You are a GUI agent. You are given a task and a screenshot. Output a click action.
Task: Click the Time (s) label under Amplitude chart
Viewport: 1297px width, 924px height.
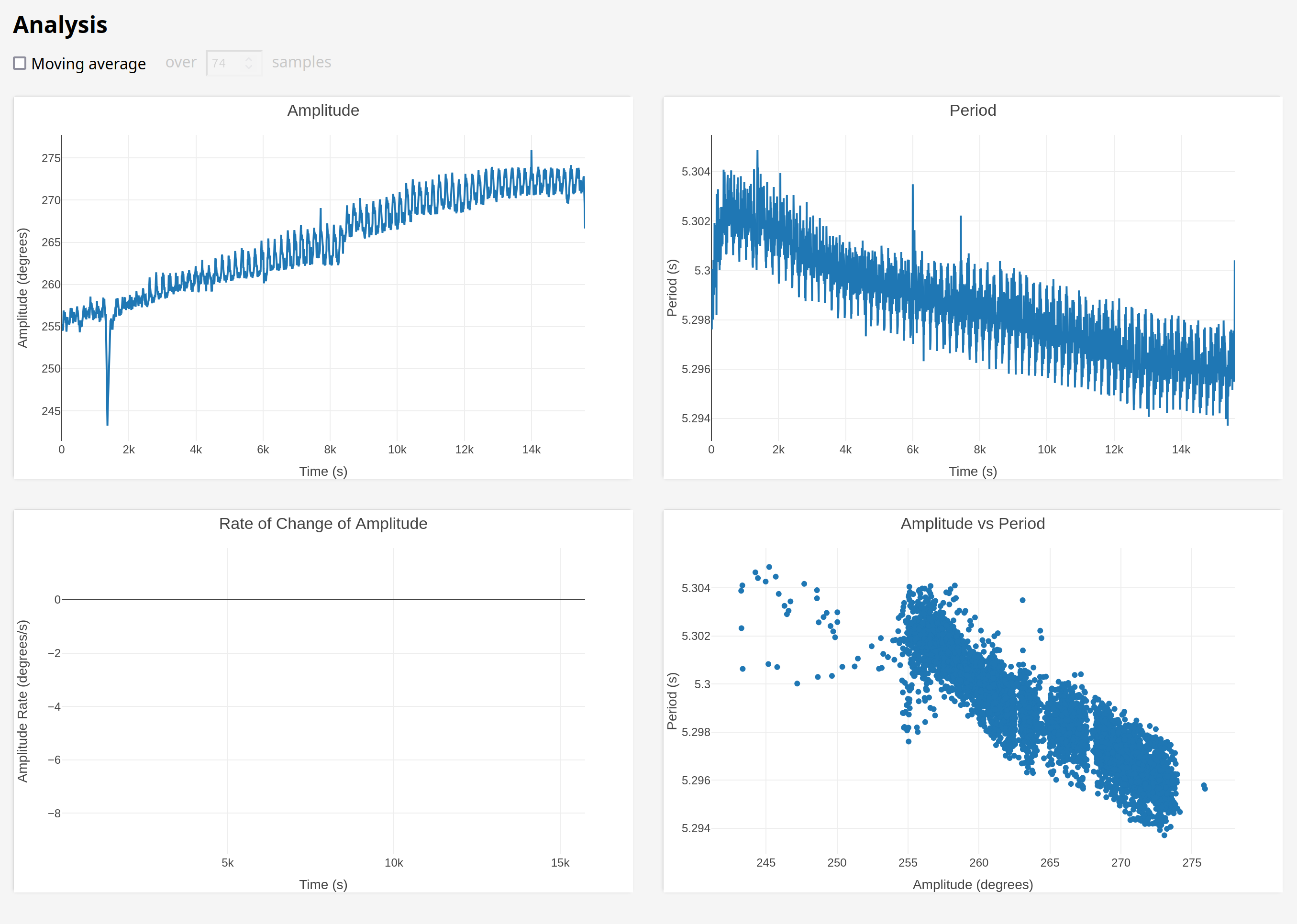[322, 471]
